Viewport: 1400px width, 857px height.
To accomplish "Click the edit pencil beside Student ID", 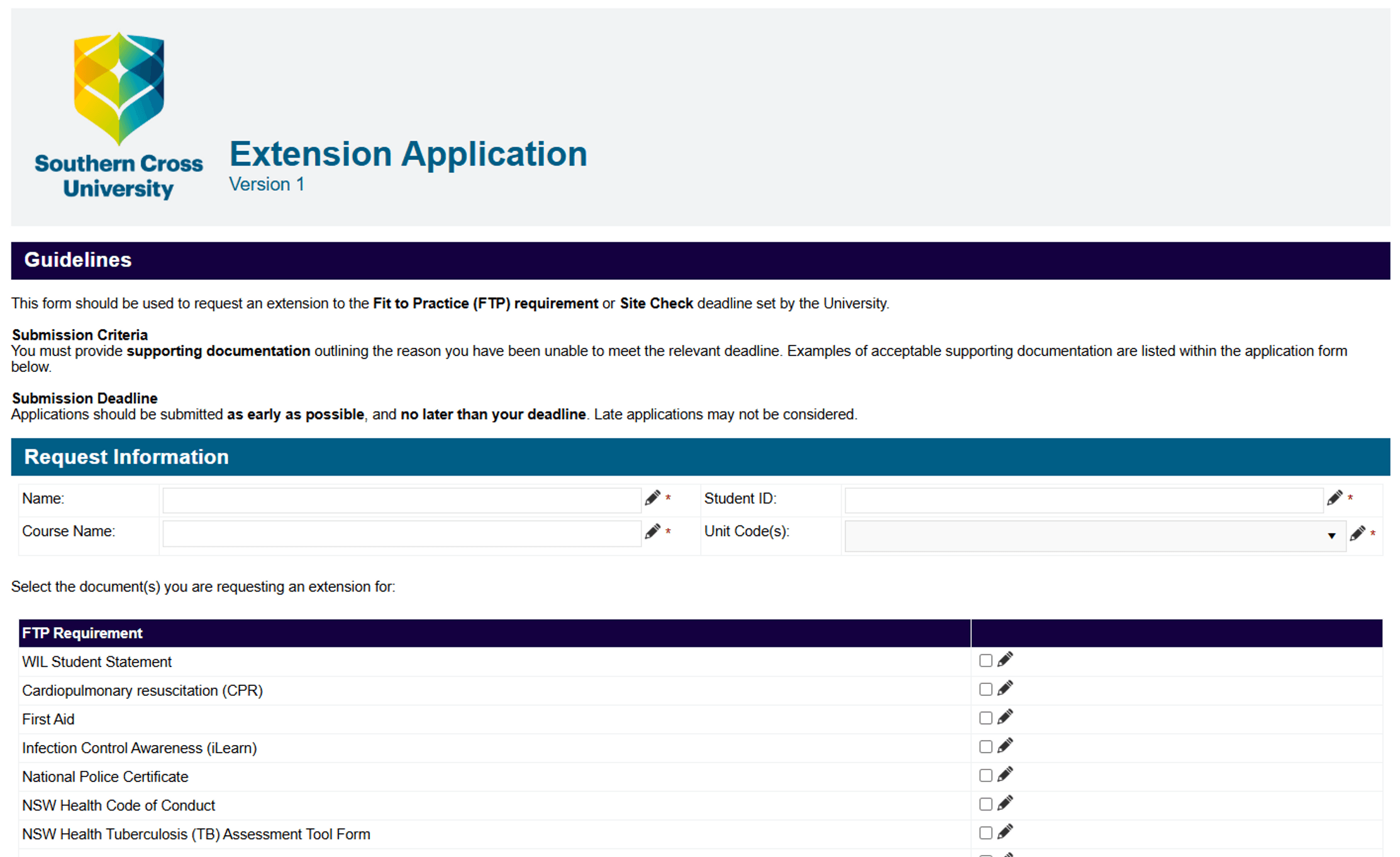I will pyautogui.click(x=1336, y=498).
